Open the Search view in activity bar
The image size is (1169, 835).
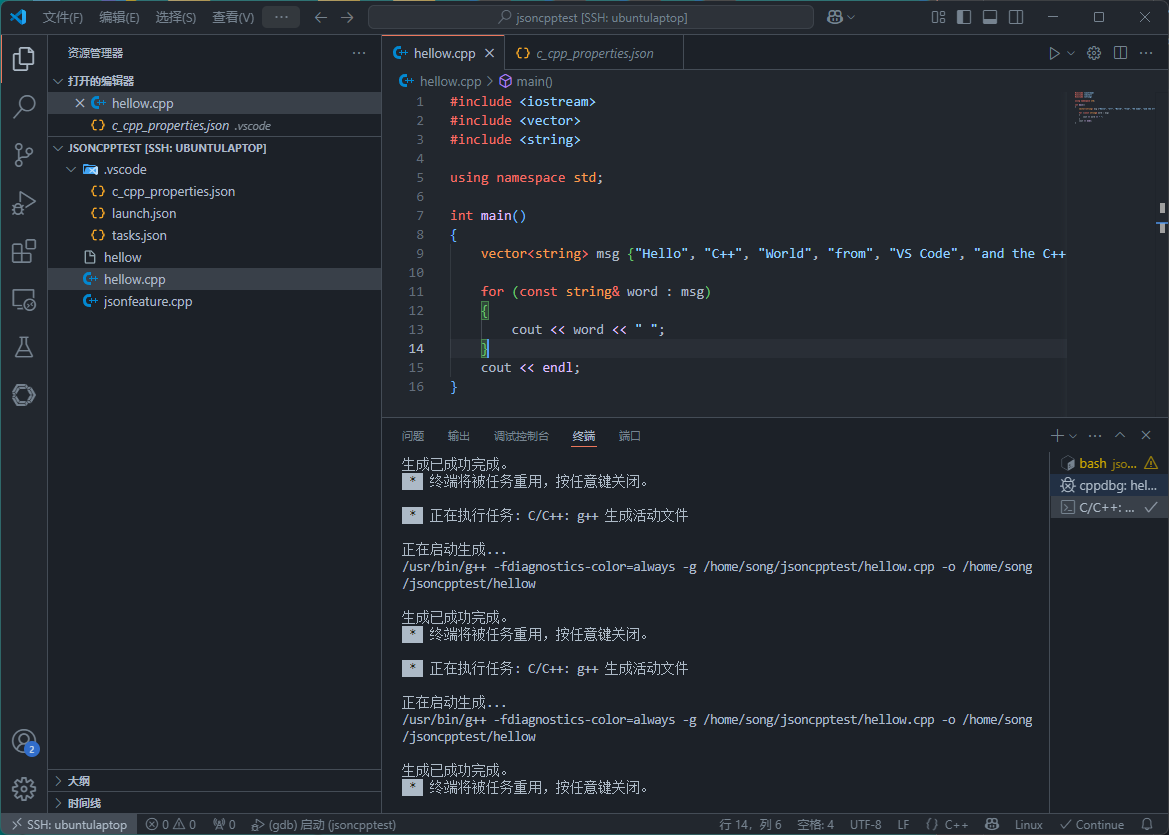[x=24, y=106]
